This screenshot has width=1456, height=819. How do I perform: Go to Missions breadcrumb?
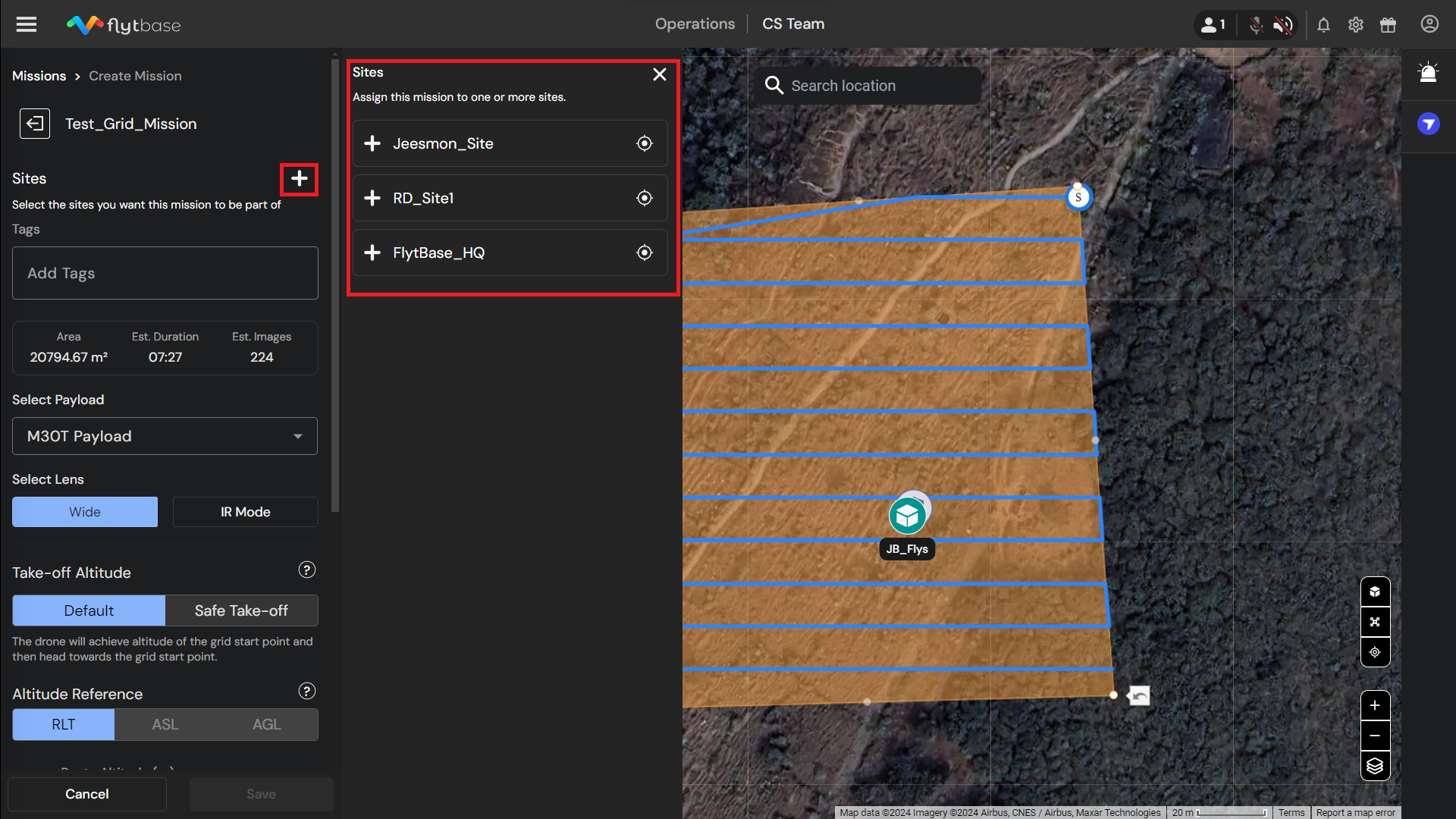[39, 76]
